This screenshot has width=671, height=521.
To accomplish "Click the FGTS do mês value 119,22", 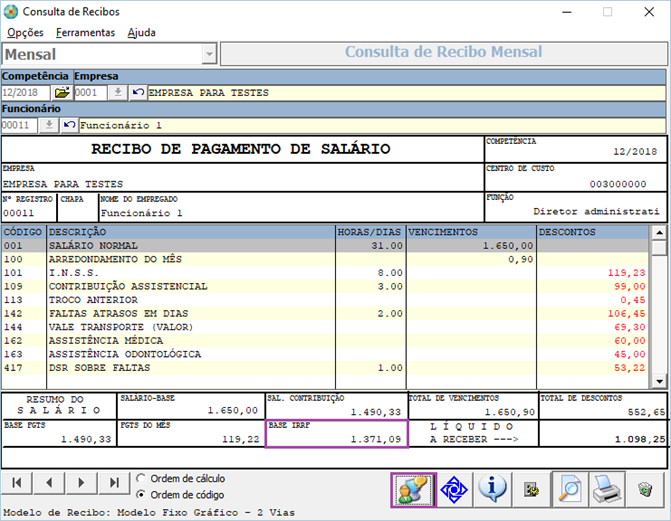I will 240,439.
